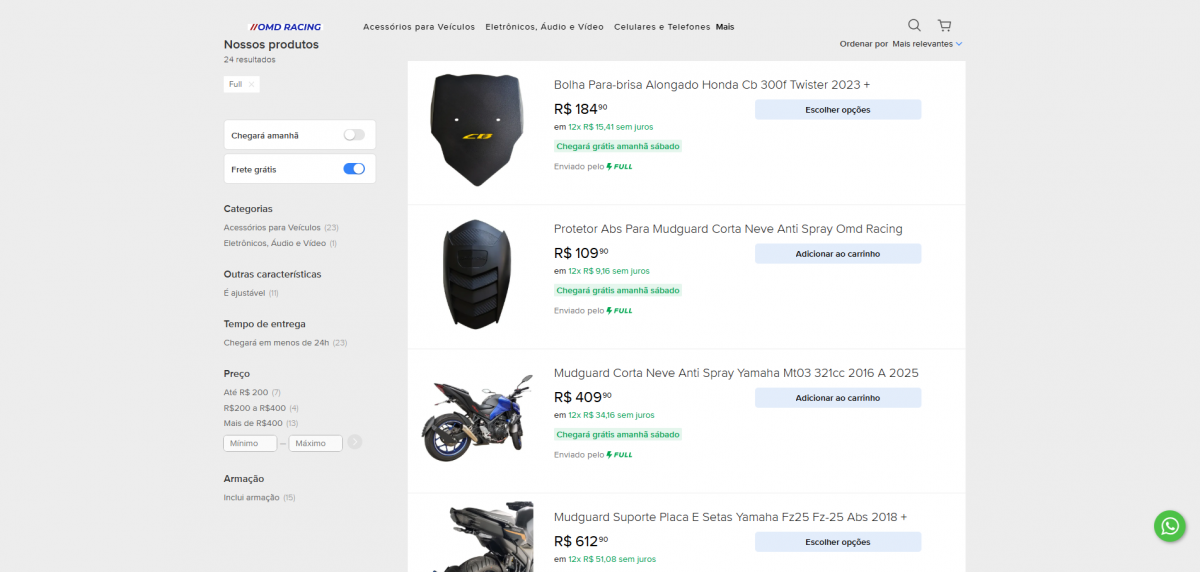Viewport: 1200px width, 572px height.
Task: Expand the Mais menu item
Action: pyautogui.click(x=725, y=27)
